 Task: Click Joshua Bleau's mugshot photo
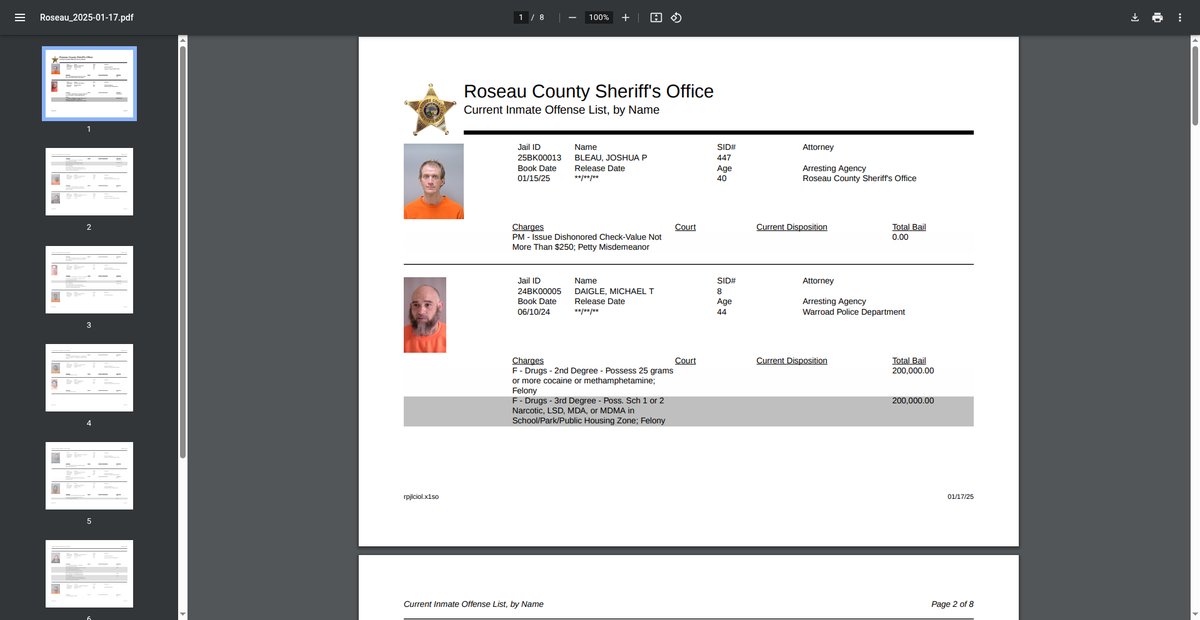point(434,181)
